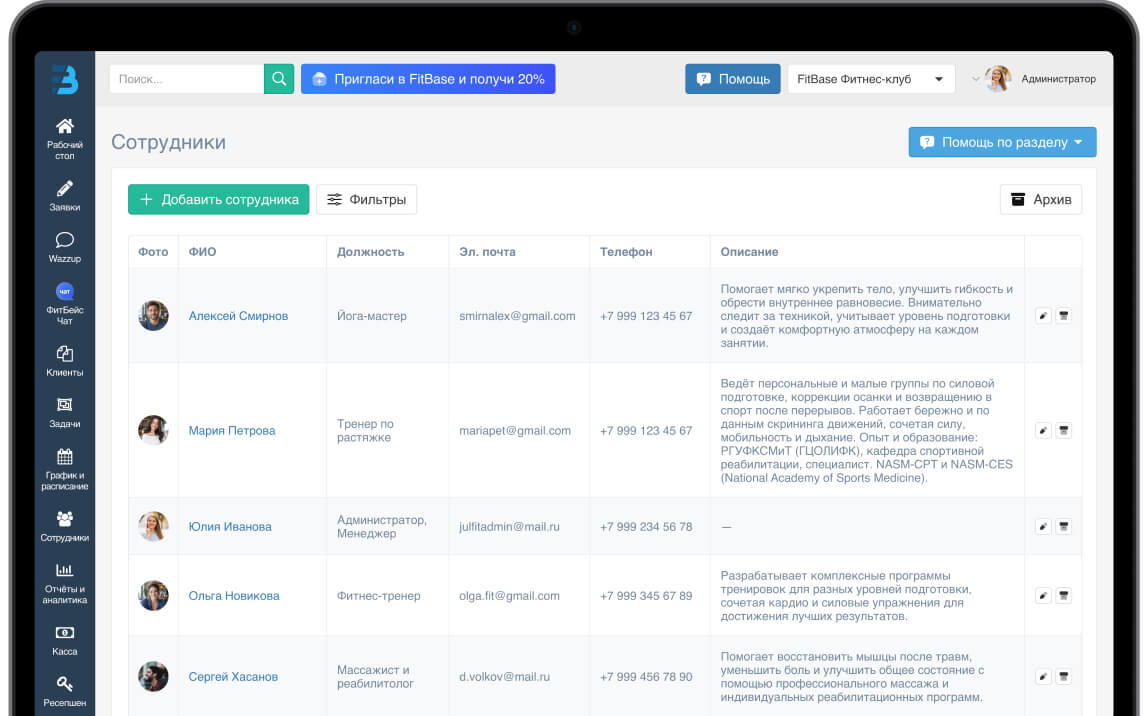This screenshot has width=1146, height=716.
Task: Expand the chevron beside the administrator avatar
Action: (x=975, y=79)
